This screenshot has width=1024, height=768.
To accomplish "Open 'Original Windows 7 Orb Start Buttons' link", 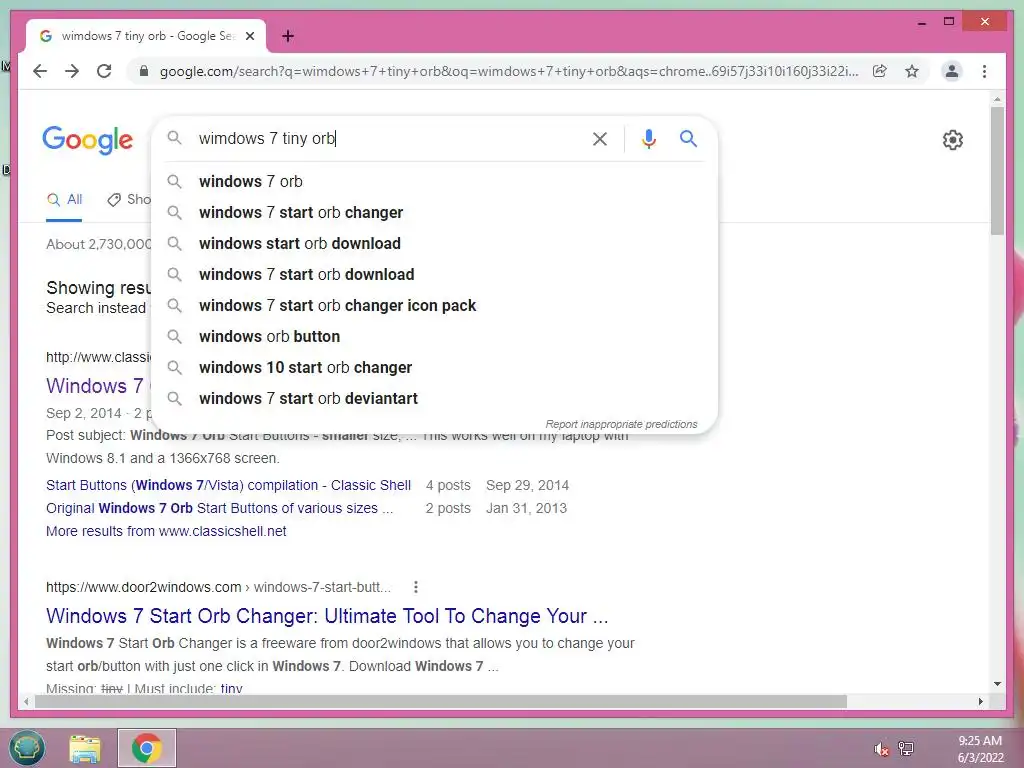I will pos(219,508).
